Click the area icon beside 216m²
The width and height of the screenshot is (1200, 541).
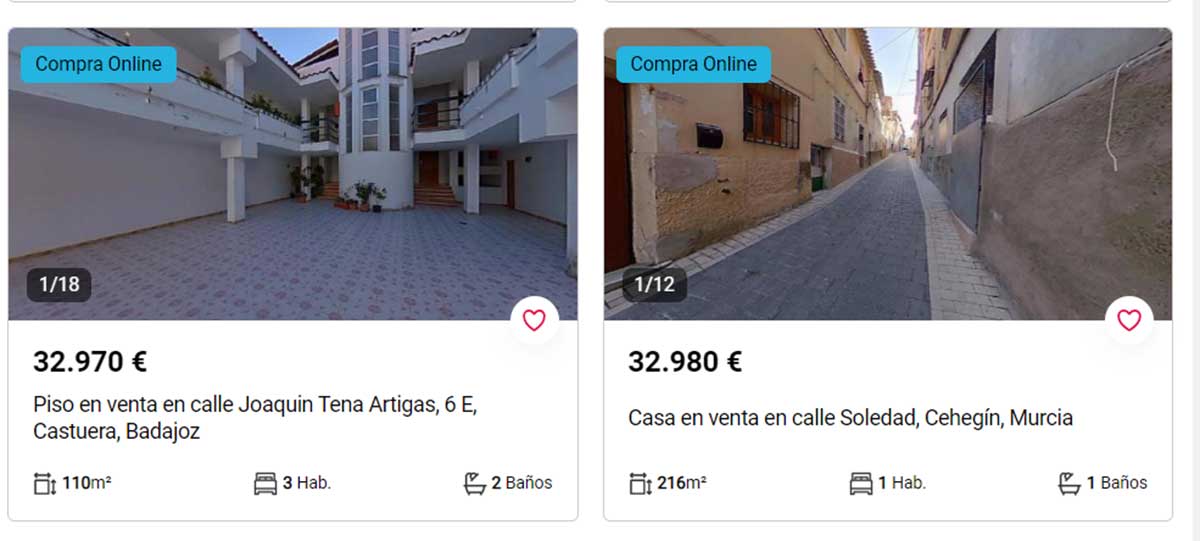coord(640,484)
